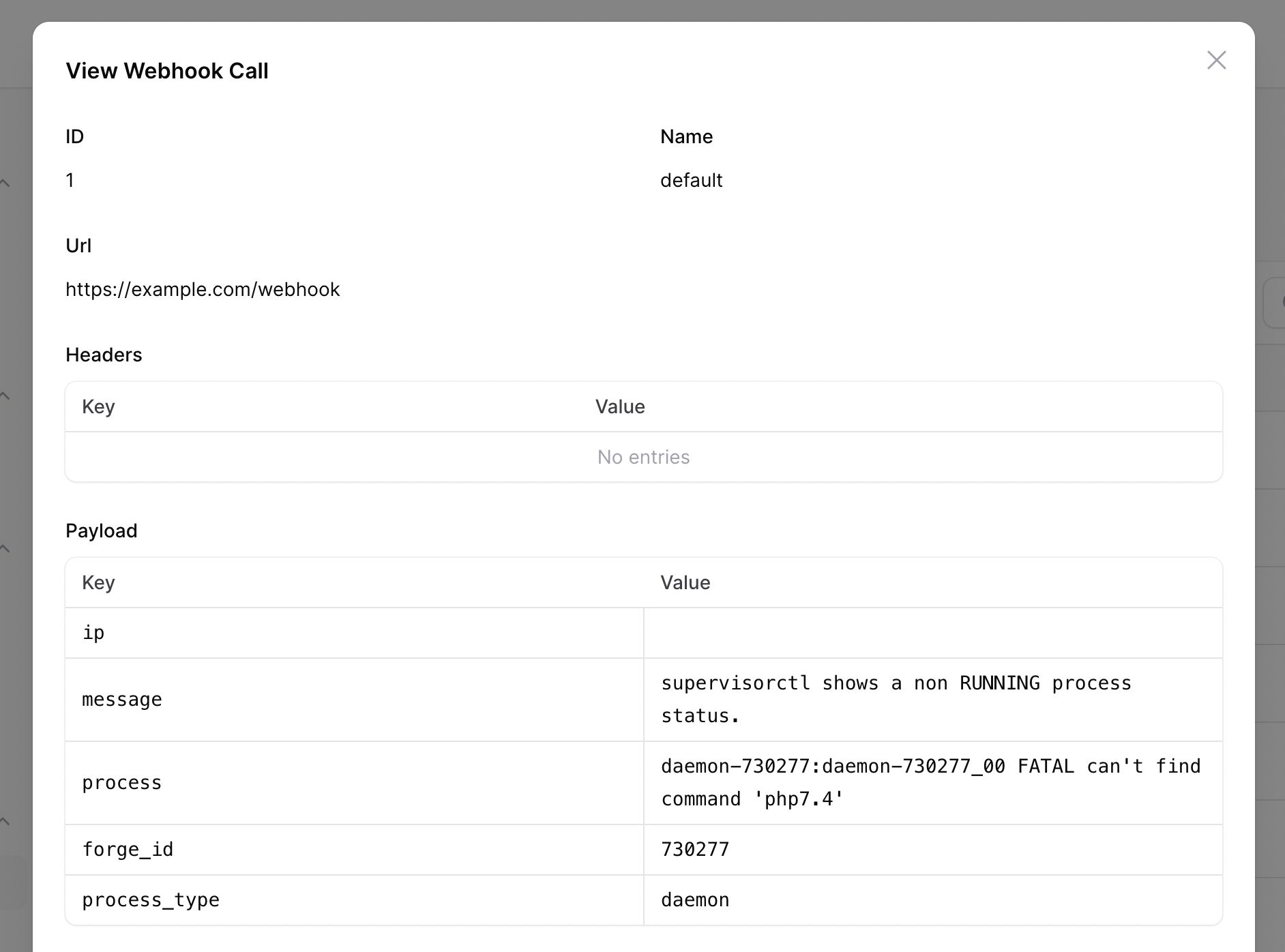1285x952 pixels.
Task: Click the forge_id value 730277
Action: tap(694, 849)
